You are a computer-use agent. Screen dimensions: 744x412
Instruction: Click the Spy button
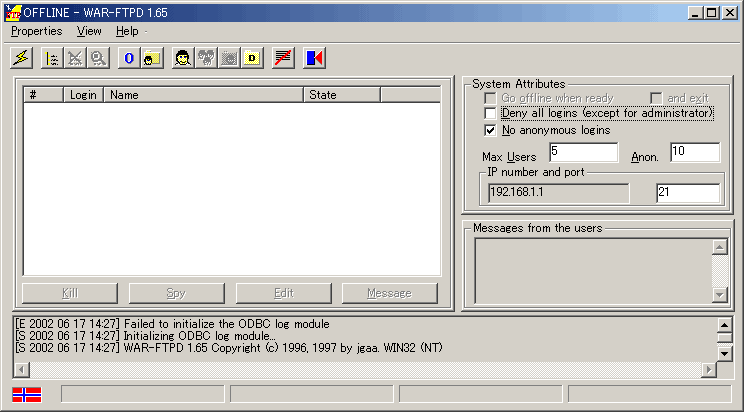(177, 293)
